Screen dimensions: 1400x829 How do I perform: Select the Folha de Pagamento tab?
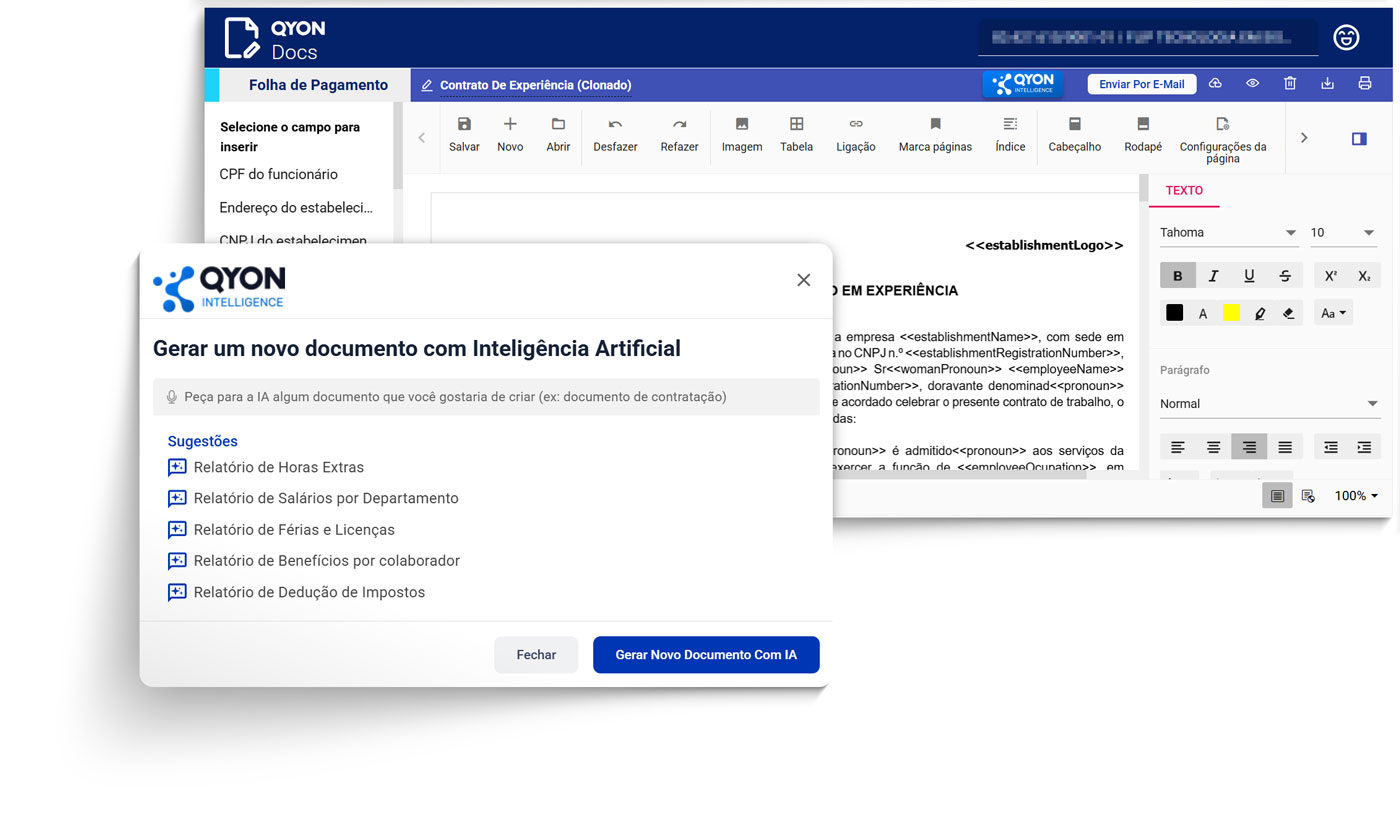coord(318,85)
